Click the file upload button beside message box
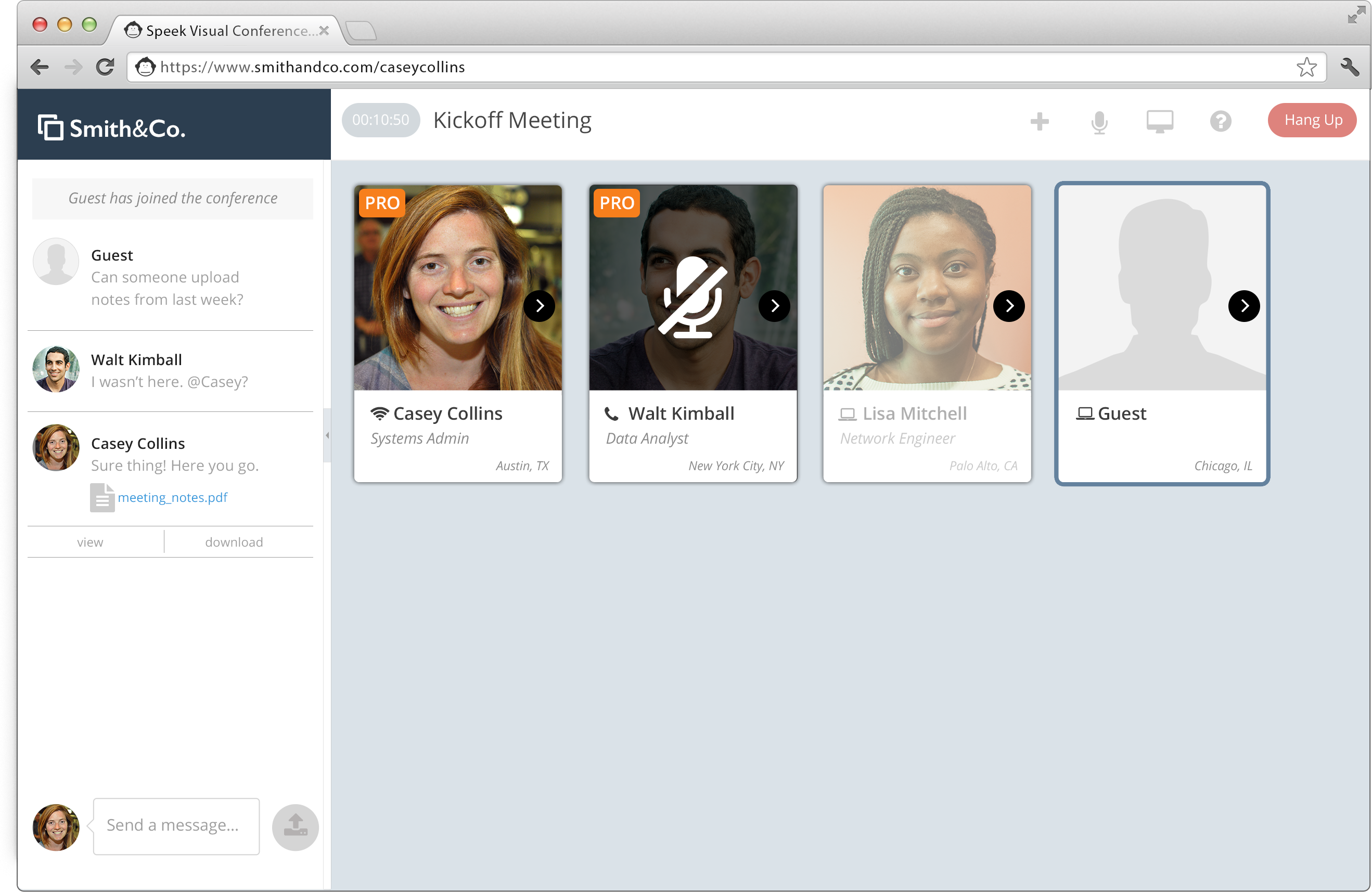The image size is (1372, 892). tap(295, 826)
